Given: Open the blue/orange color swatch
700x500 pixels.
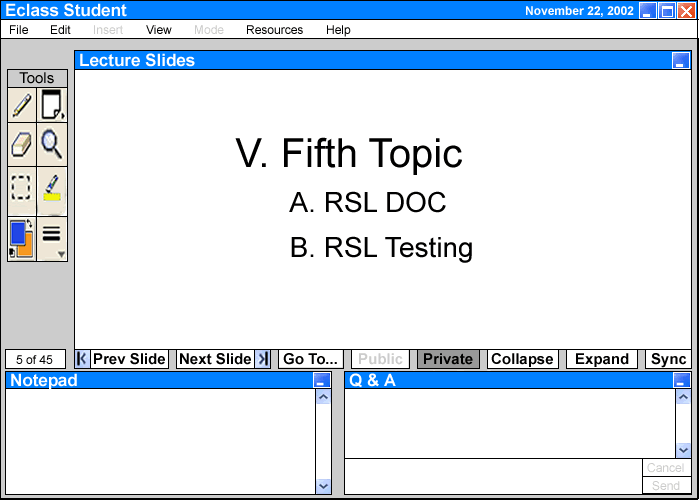Looking at the screenshot, I should tap(22, 238).
